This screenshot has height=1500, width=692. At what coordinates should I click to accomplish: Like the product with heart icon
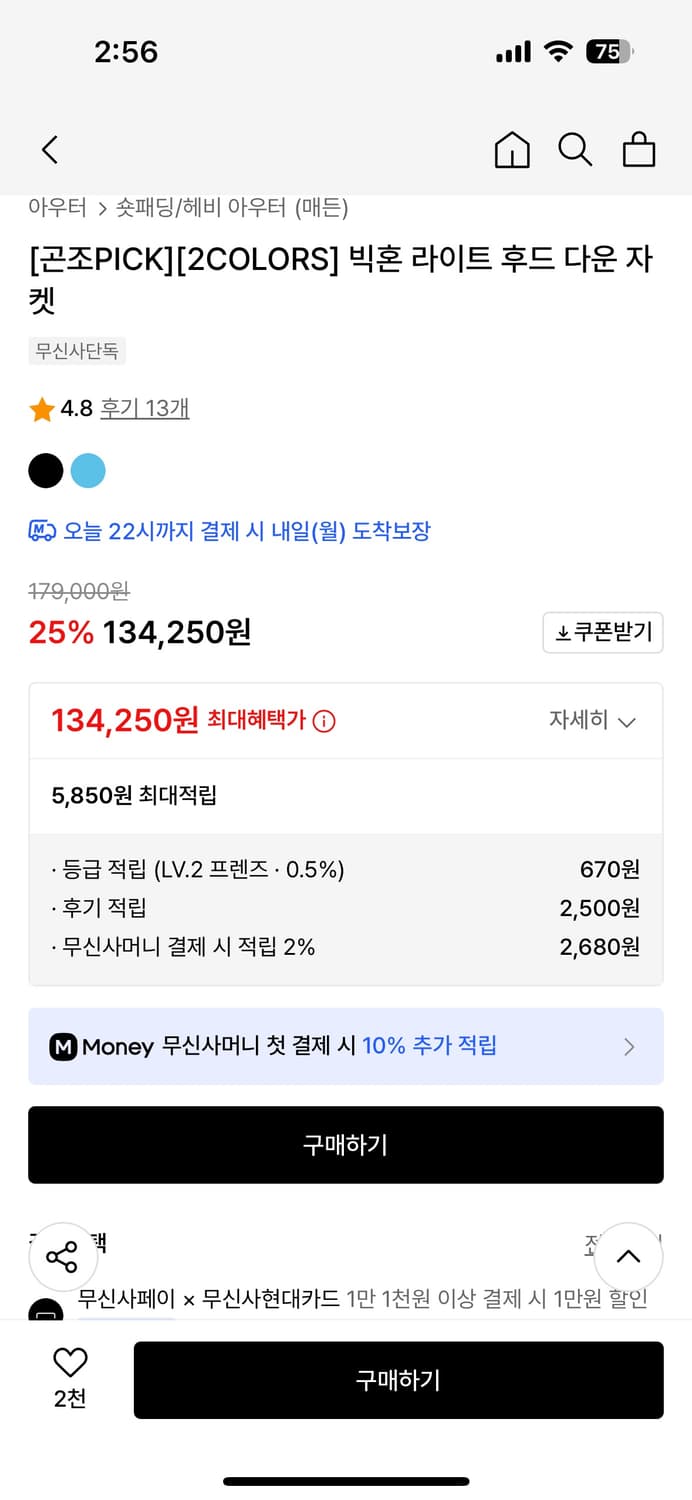tap(70, 1362)
